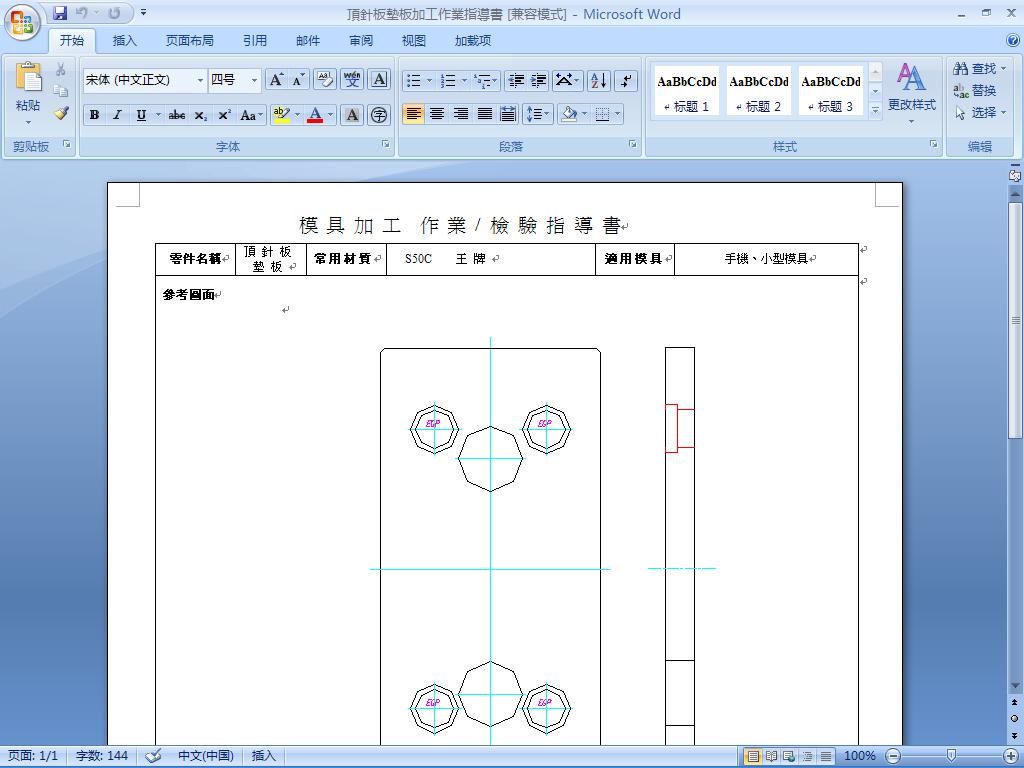Switch to the 视图 tab

413,40
